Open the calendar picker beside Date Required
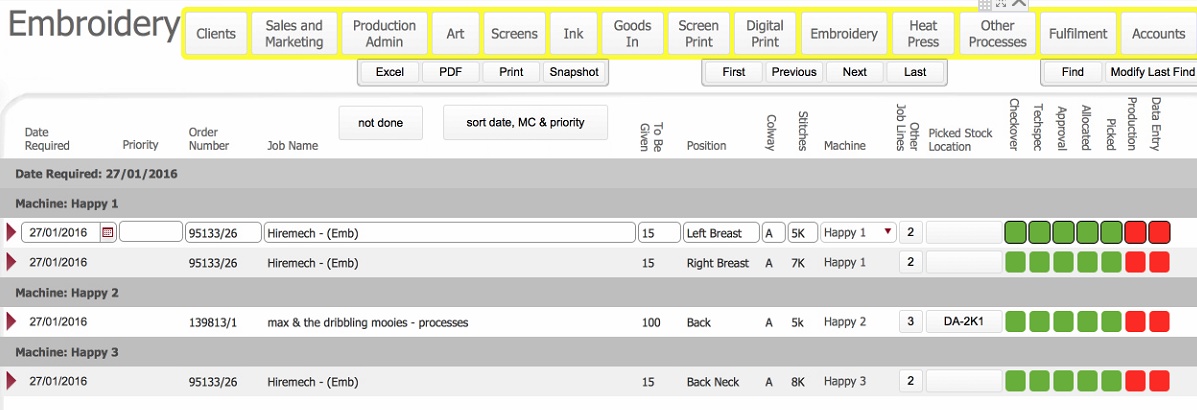This screenshot has width=1197, height=410. [108, 233]
